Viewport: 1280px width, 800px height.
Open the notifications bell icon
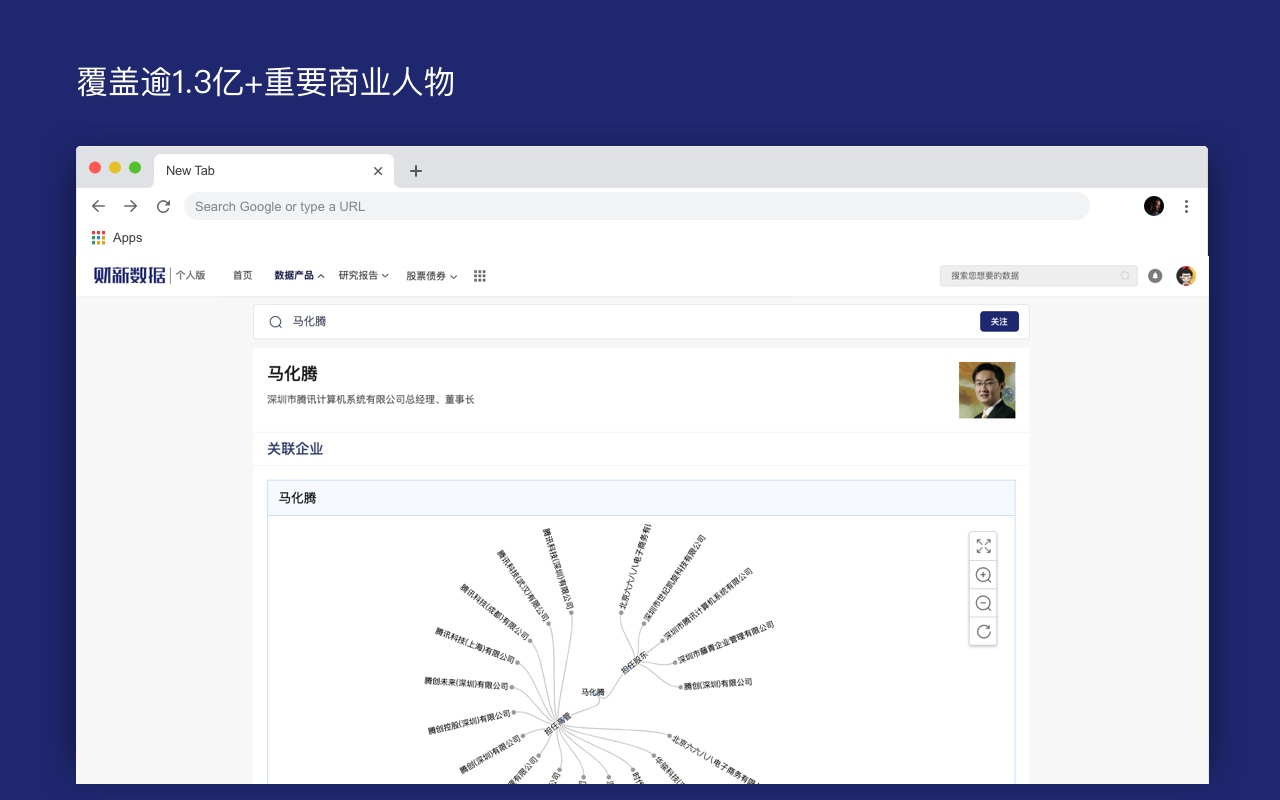pyautogui.click(x=1155, y=276)
